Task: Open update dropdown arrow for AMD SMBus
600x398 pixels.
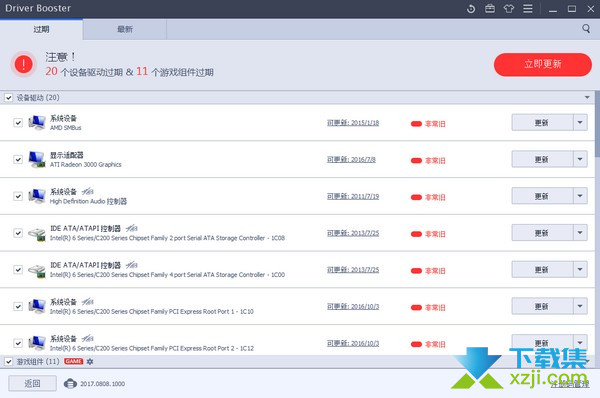Action: tap(580, 122)
